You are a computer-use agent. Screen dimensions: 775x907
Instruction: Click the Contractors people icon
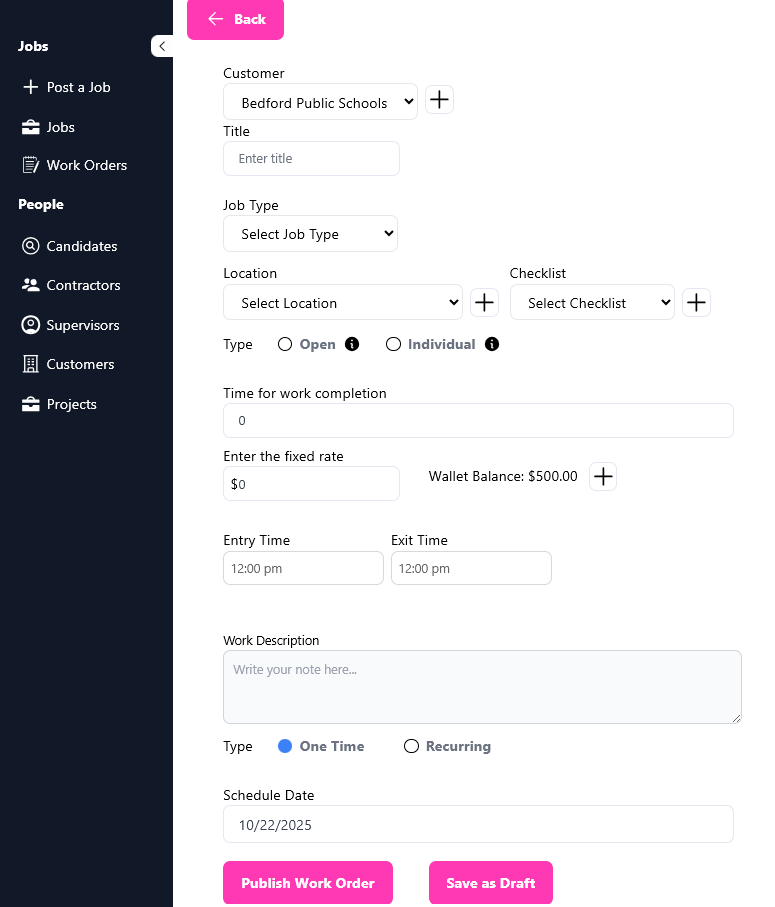pos(31,285)
